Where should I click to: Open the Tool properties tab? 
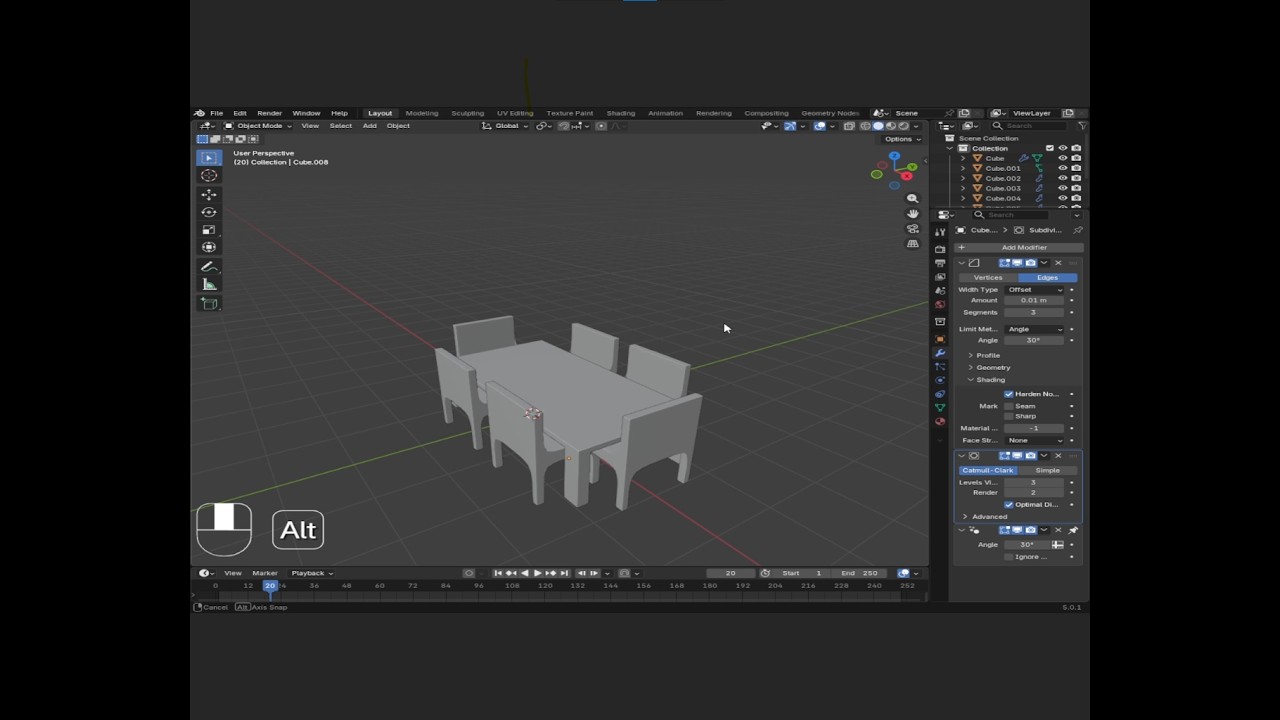click(940, 232)
